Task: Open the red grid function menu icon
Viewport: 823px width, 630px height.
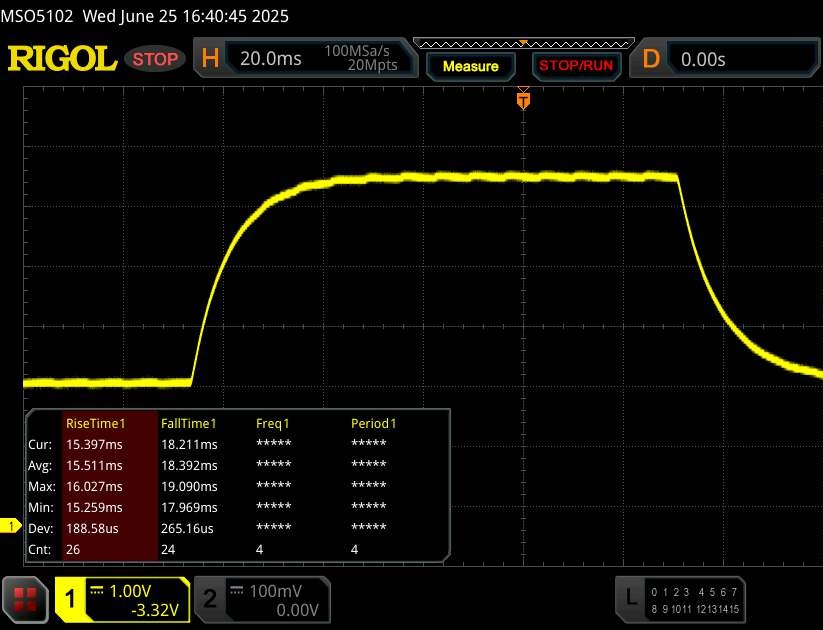Action: tap(25, 600)
